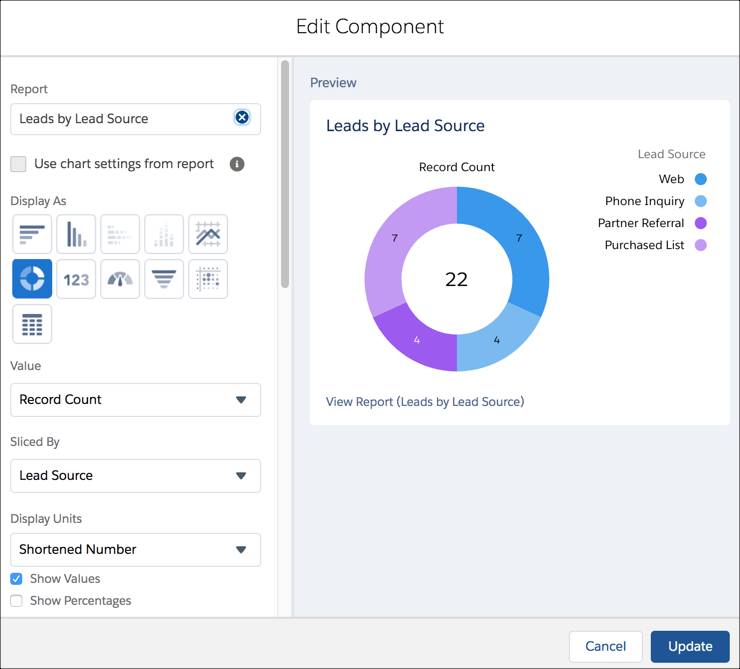Click the Update button
Image resolution: width=740 pixels, height=669 pixels.
(690, 646)
